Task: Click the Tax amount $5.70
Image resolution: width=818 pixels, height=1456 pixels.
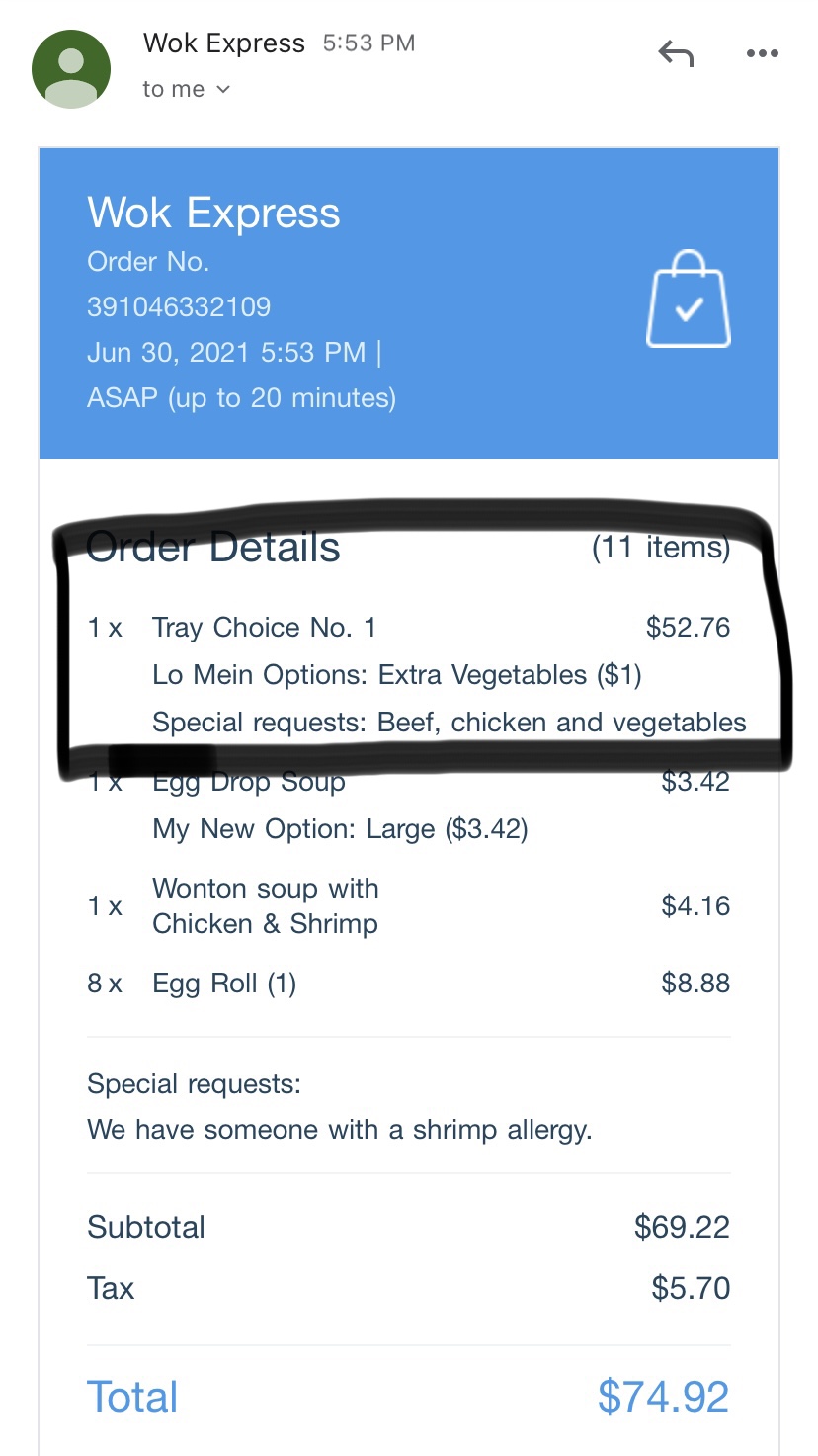Action: pyautogui.click(x=691, y=1288)
